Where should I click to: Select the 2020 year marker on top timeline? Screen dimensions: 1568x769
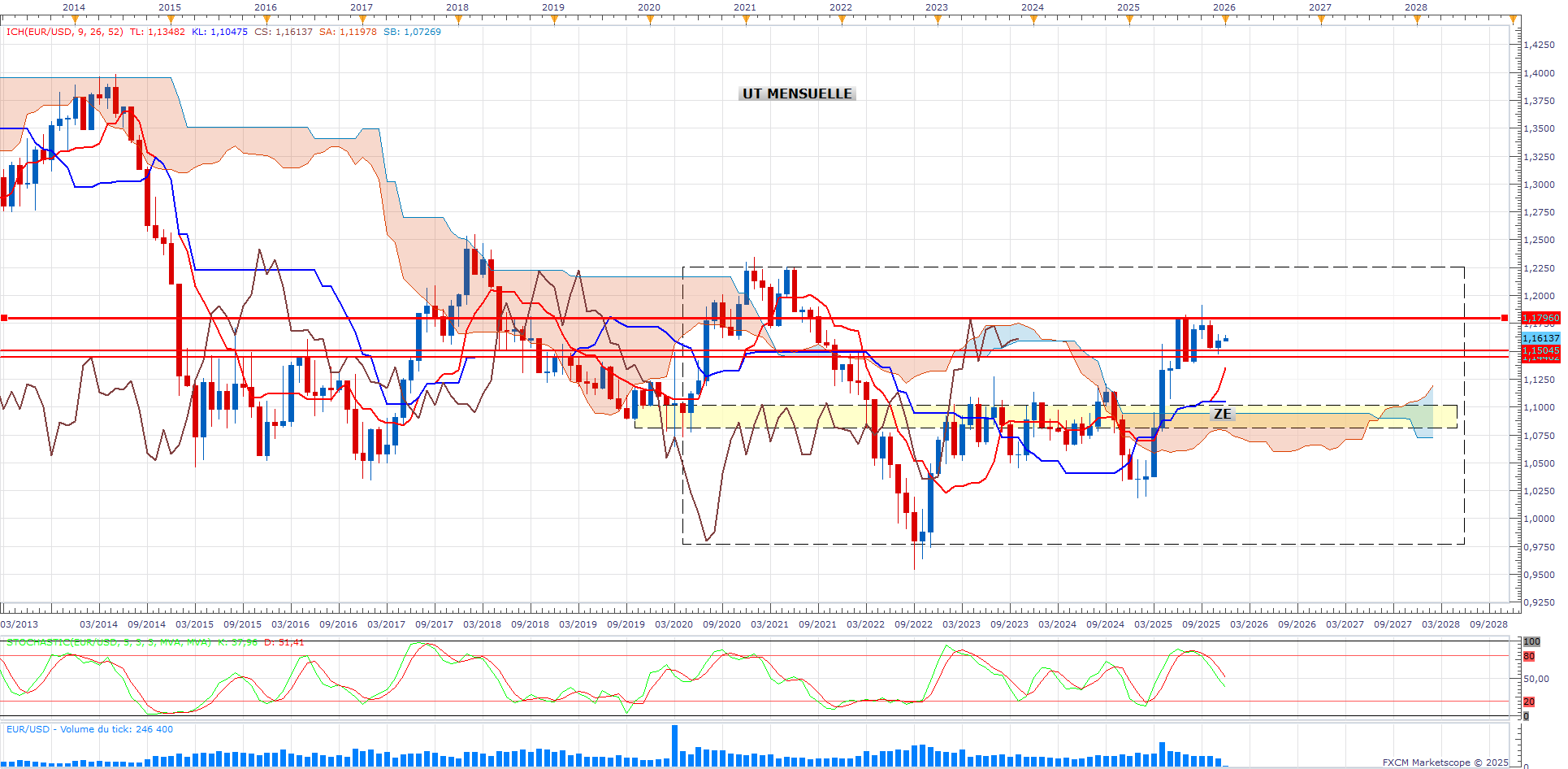tap(649, 7)
